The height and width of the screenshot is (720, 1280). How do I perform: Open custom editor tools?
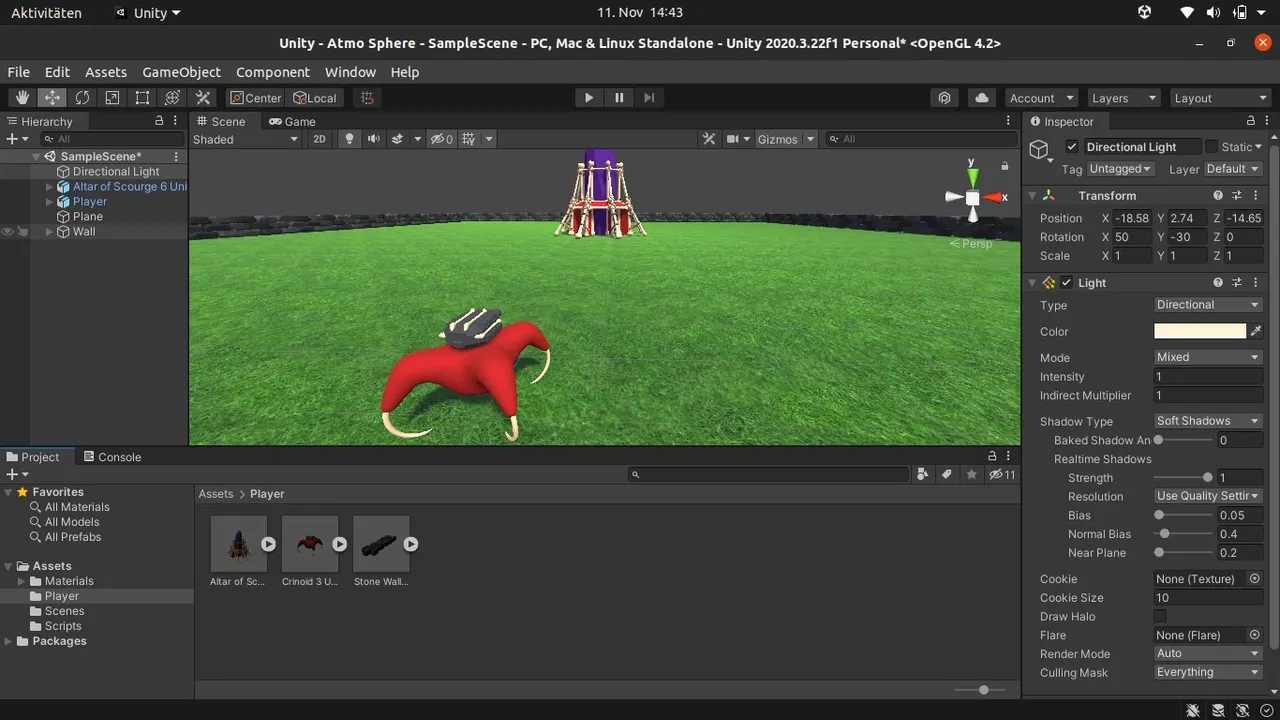point(203,98)
